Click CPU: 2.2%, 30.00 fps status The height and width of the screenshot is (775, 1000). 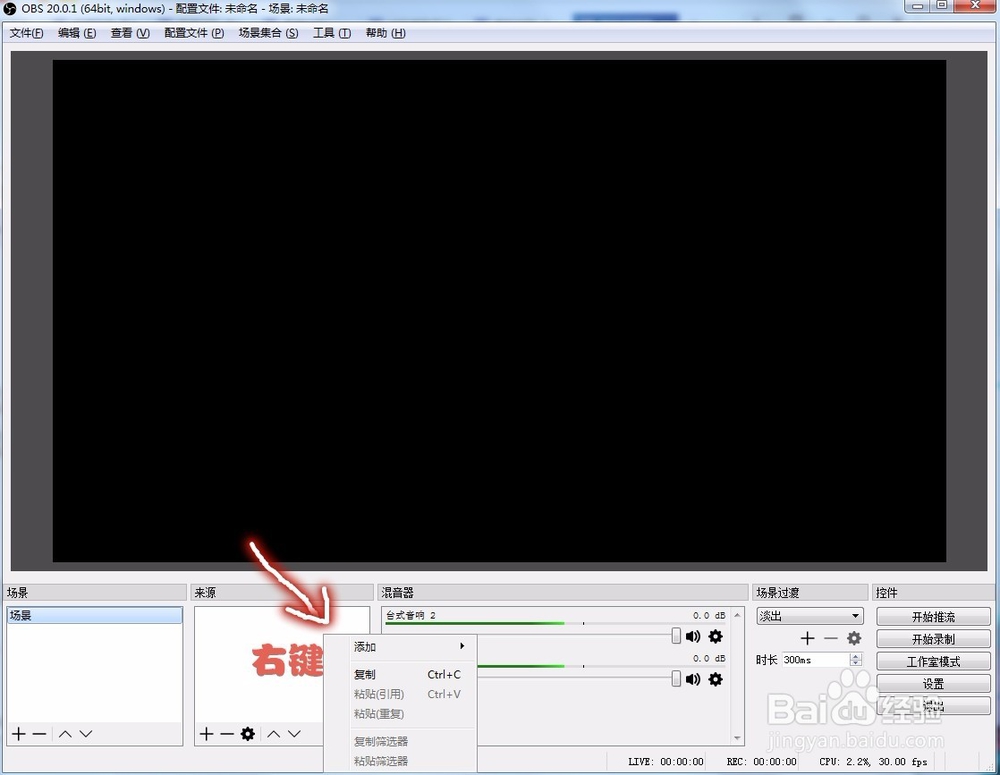click(873, 762)
